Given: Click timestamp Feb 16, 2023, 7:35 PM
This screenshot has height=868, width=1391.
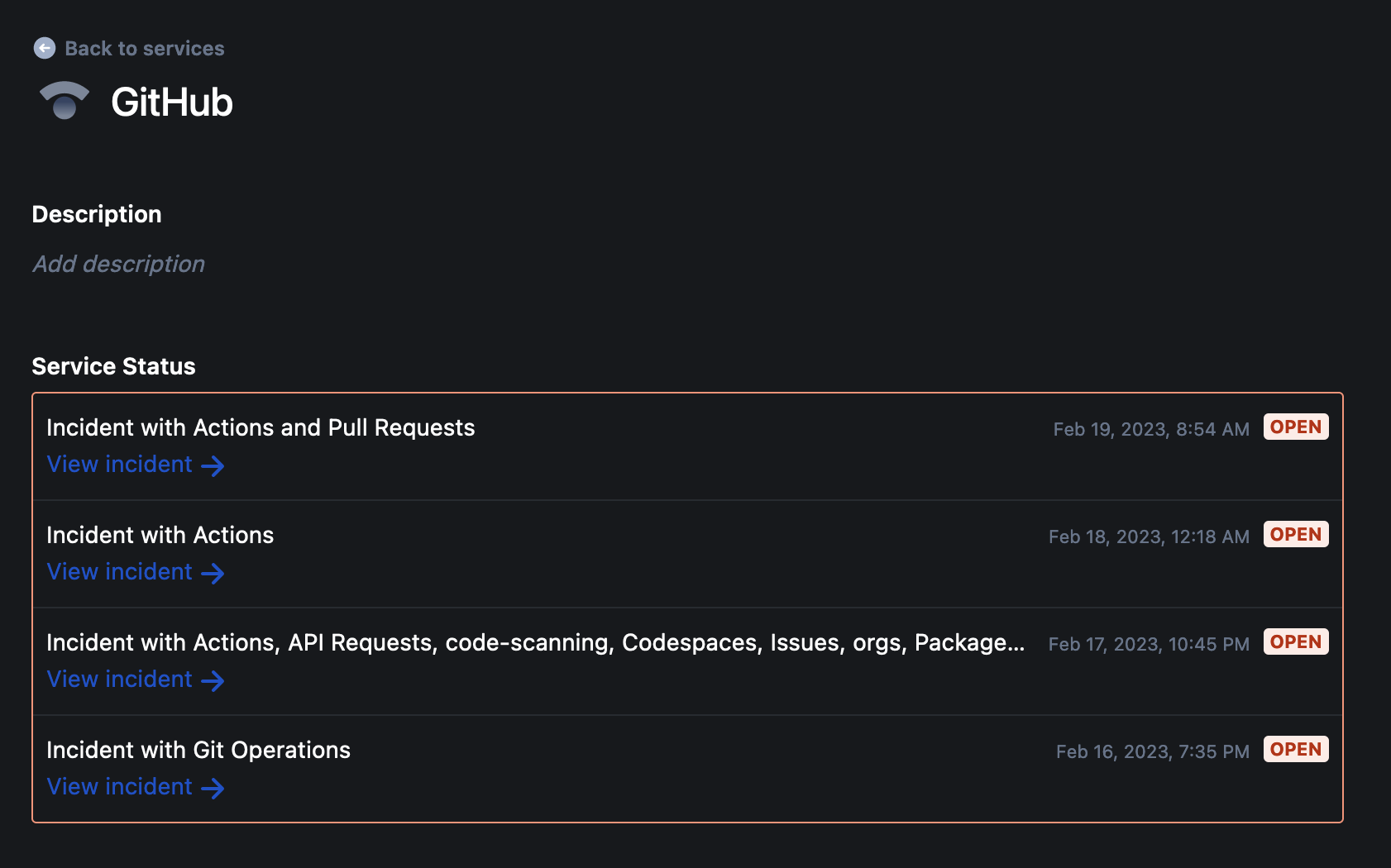Looking at the screenshot, I should [1153, 751].
